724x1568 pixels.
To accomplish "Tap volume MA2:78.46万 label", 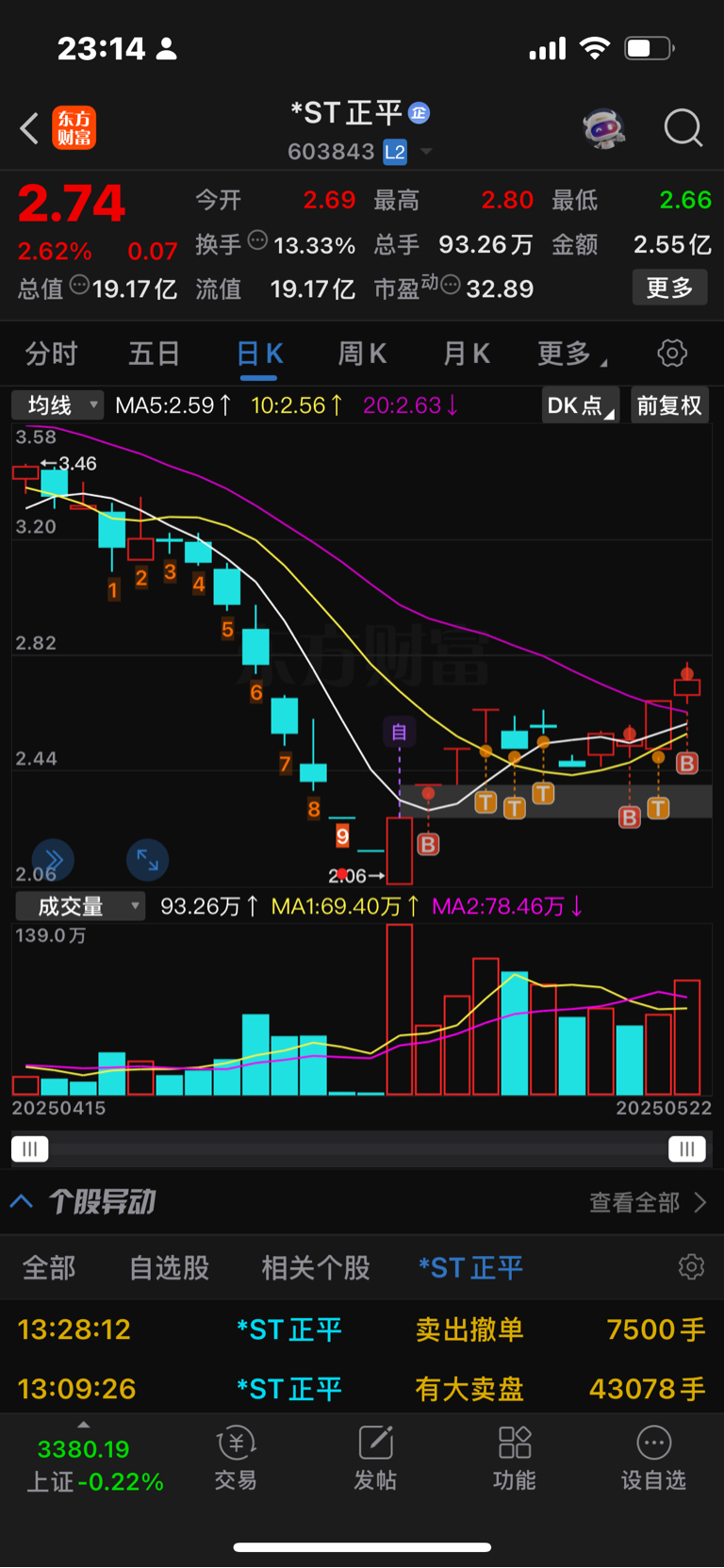I will [x=507, y=906].
